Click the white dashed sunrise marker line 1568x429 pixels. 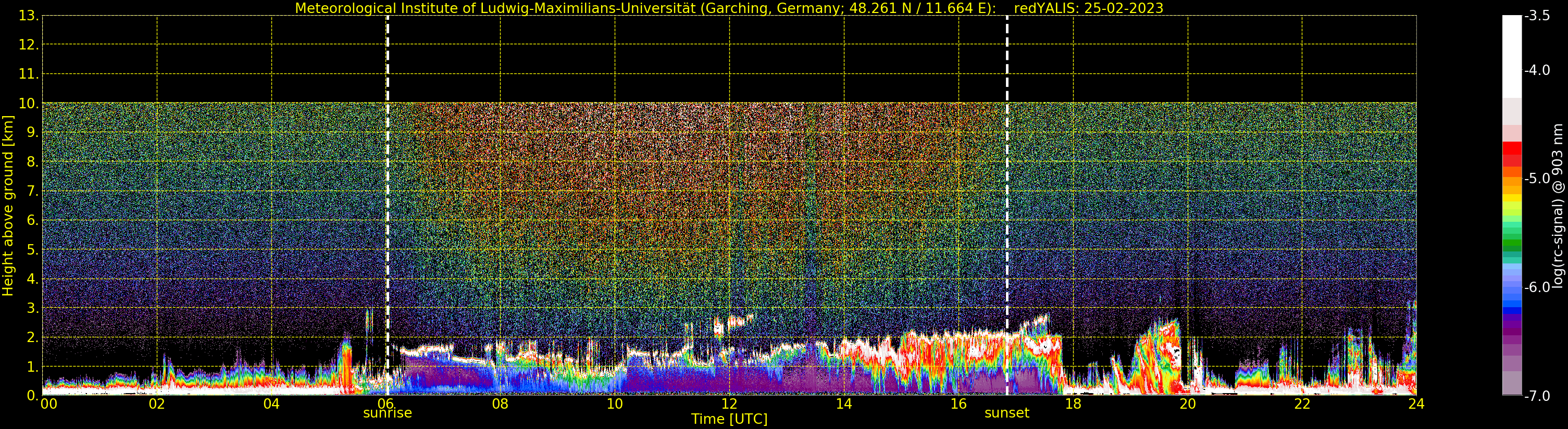pos(388,205)
